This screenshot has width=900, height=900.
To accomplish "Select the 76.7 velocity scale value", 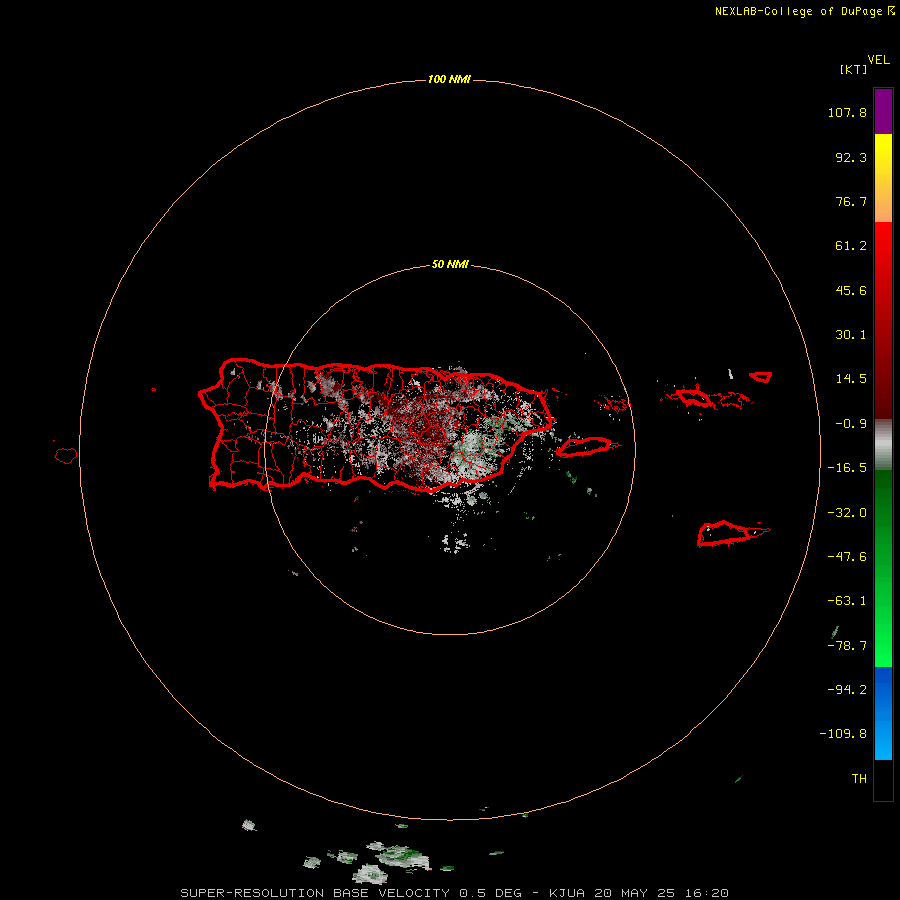I will coord(851,201).
